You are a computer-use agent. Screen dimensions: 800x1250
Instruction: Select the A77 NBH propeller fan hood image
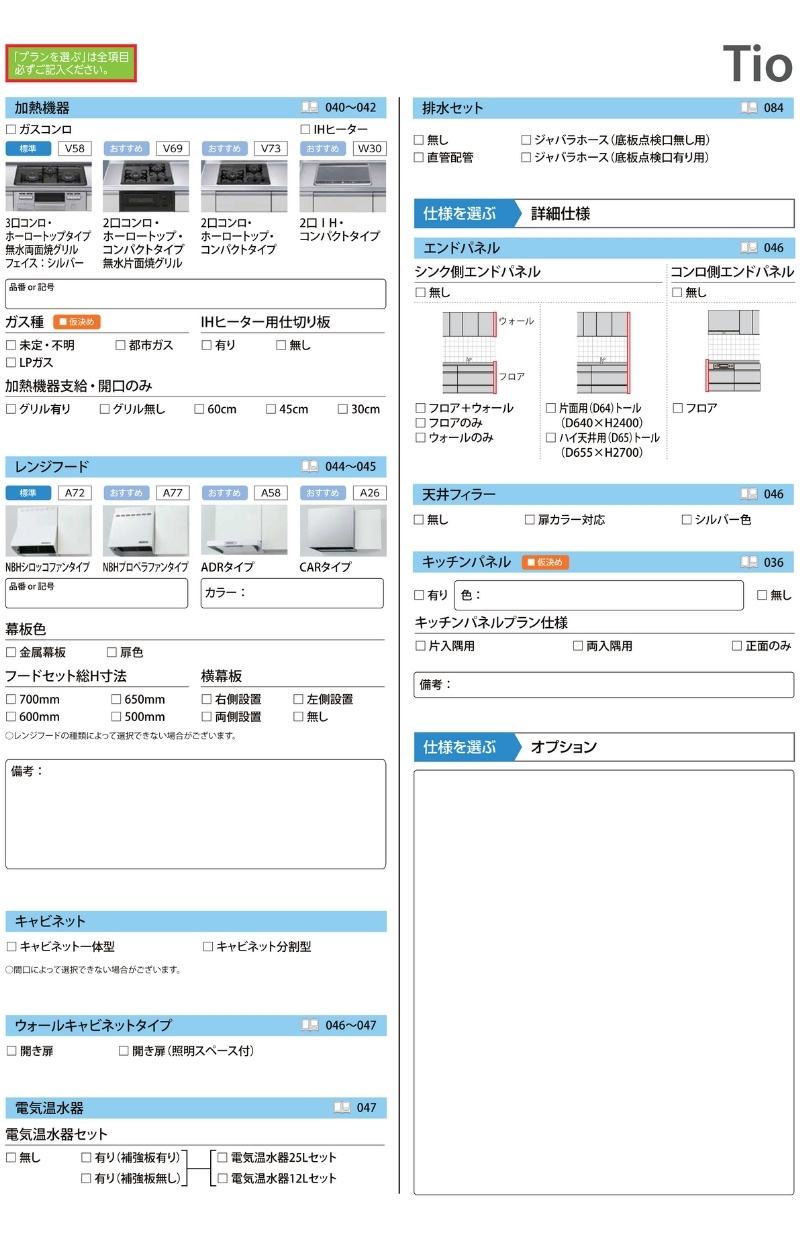[146, 531]
